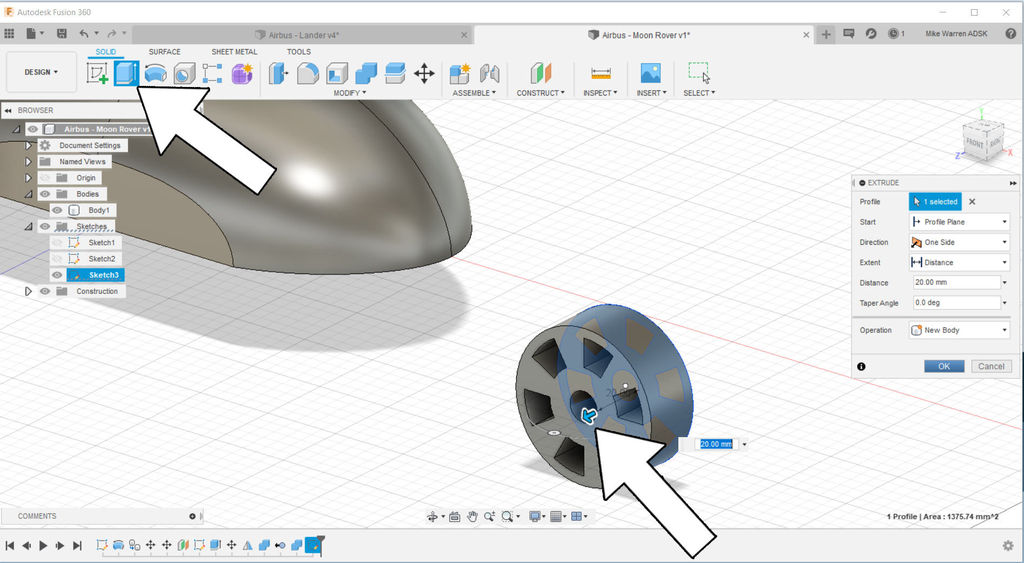The height and width of the screenshot is (563, 1024).
Task: Click the extrude info icon
Action: [x=861, y=366]
